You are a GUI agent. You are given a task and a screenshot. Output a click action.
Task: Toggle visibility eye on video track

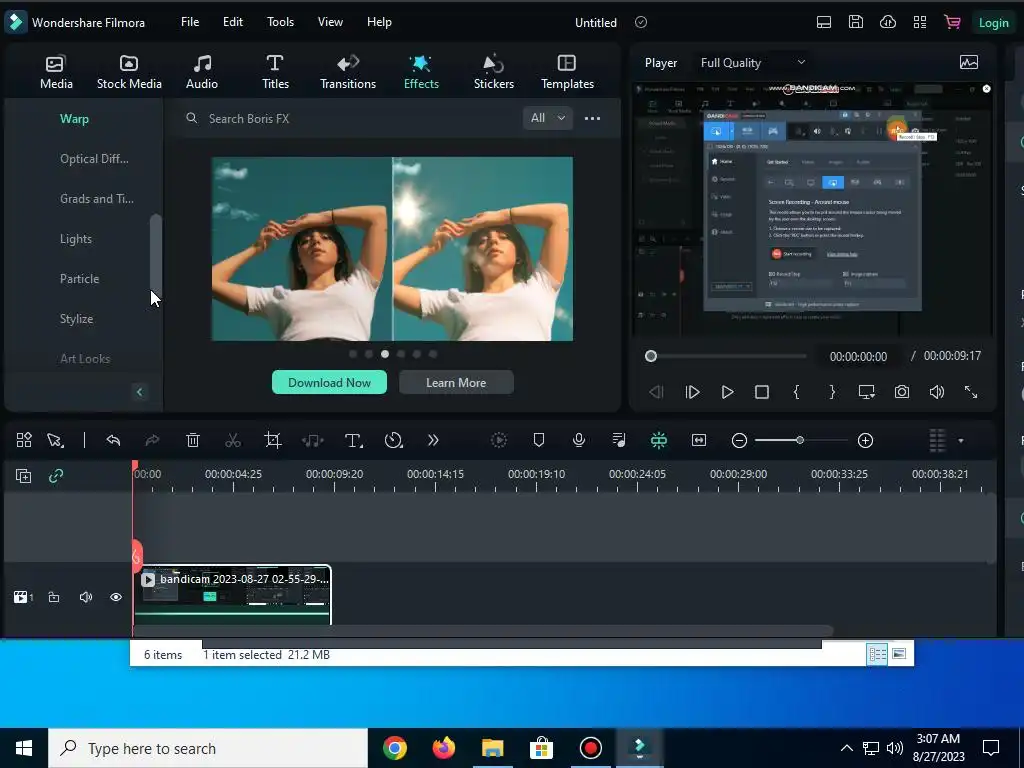pos(116,597)
